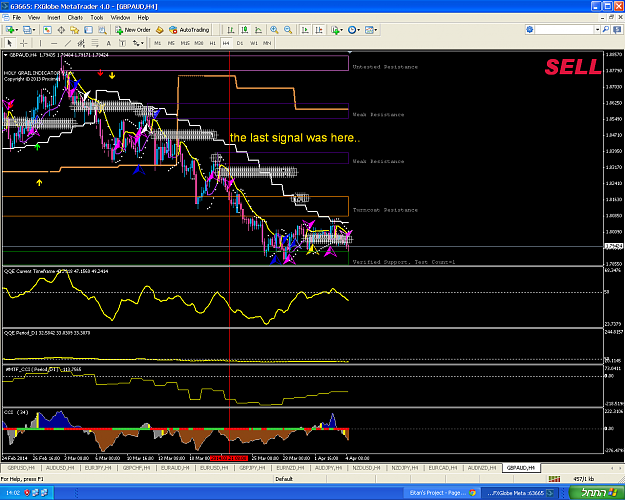Open the File menu
The height and width of the screenshot is (500, 625).
pos(17,18)
